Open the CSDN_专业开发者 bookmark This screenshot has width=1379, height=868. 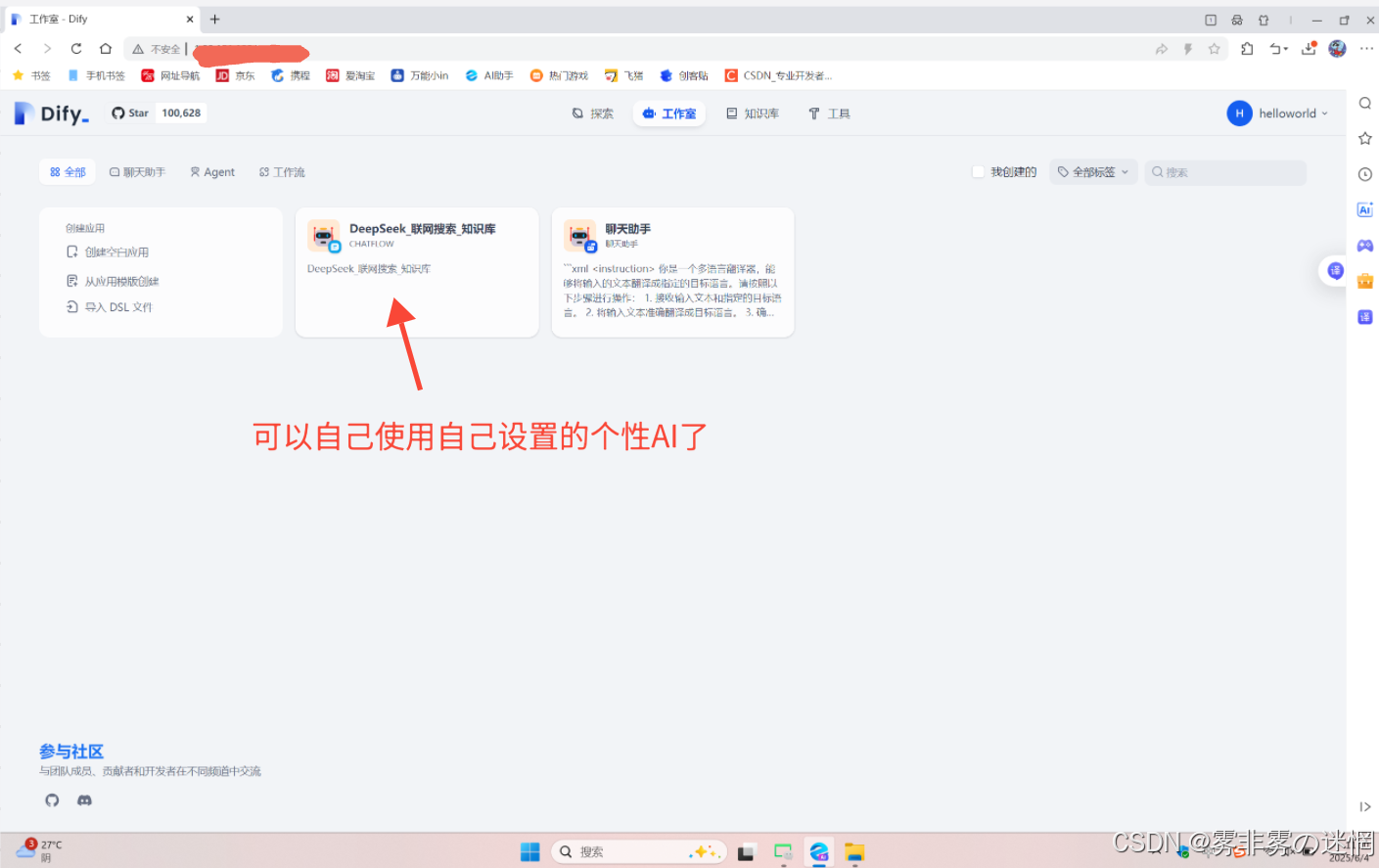(x=779, y=75)
